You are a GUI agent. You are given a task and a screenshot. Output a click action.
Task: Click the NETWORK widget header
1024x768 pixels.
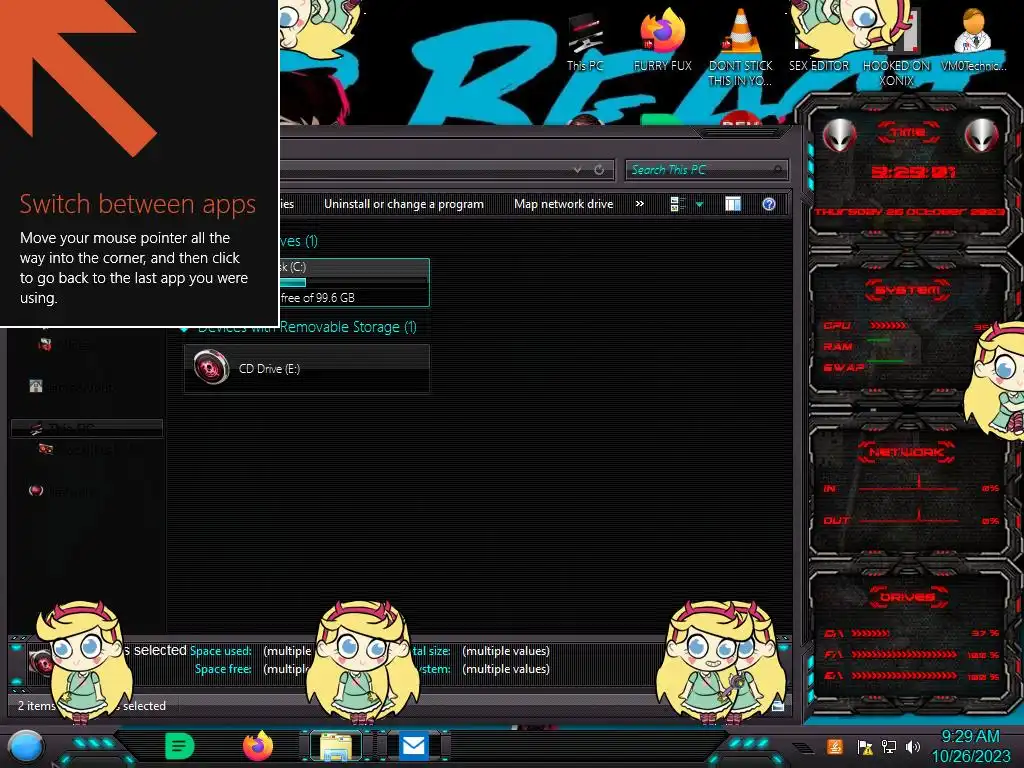[x=906, y=452]
